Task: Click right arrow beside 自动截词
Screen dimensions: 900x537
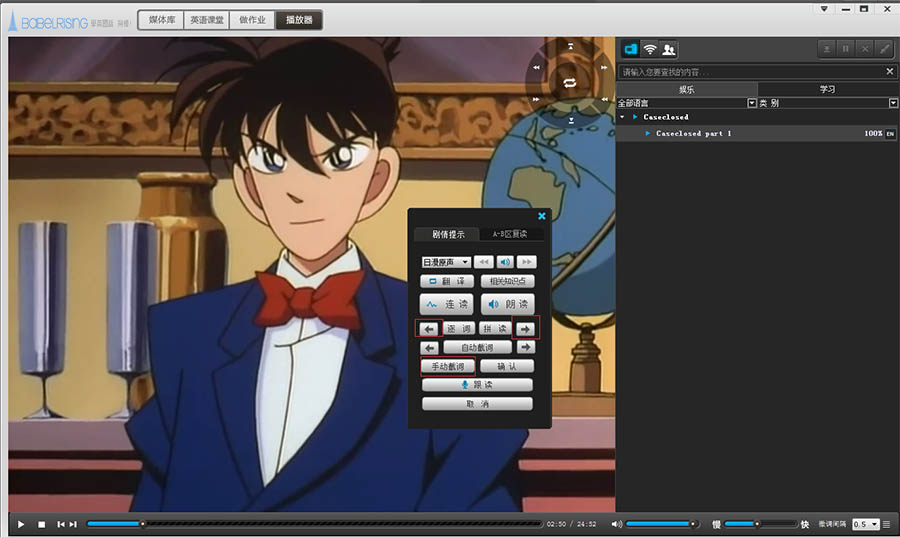Action: 526,347
